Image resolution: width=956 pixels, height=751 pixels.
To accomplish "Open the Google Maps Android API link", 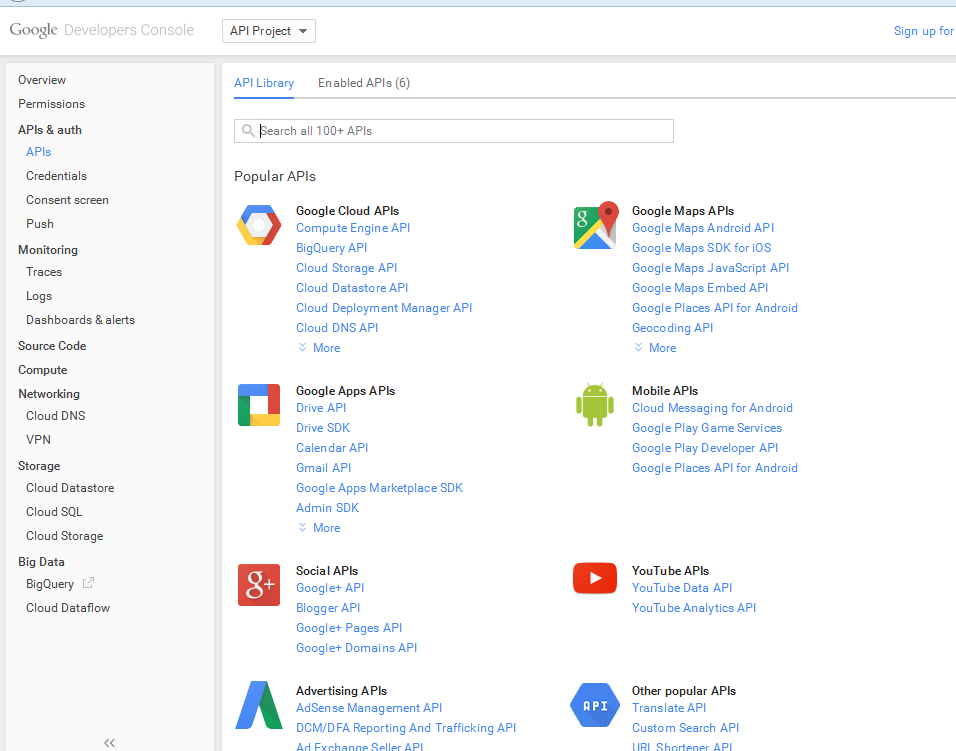I will click(x=703, y=228).
